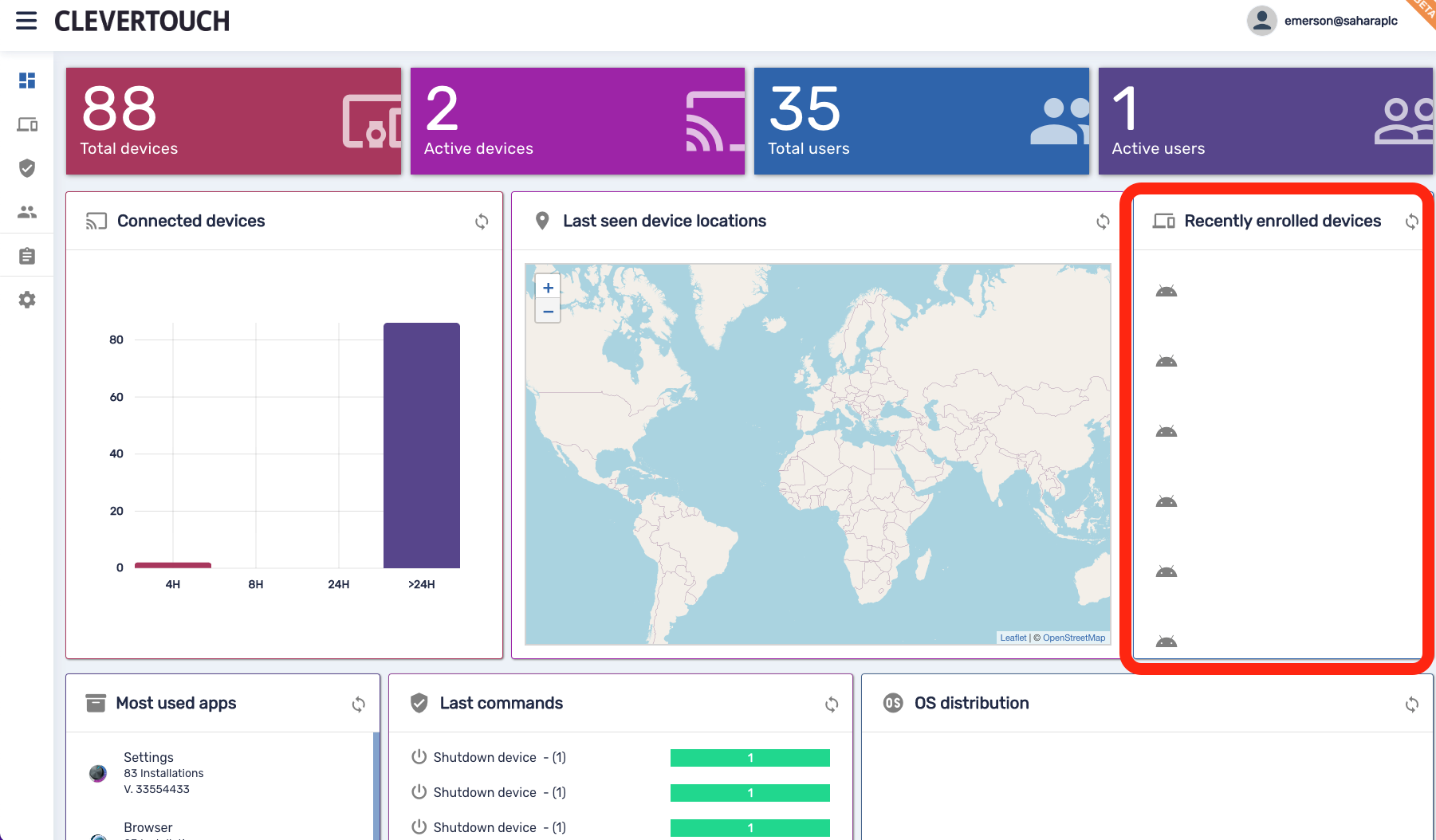Refresh the Connected devices panel
Viewport: 1436px width, 840px height.
[x=482, y=222]
